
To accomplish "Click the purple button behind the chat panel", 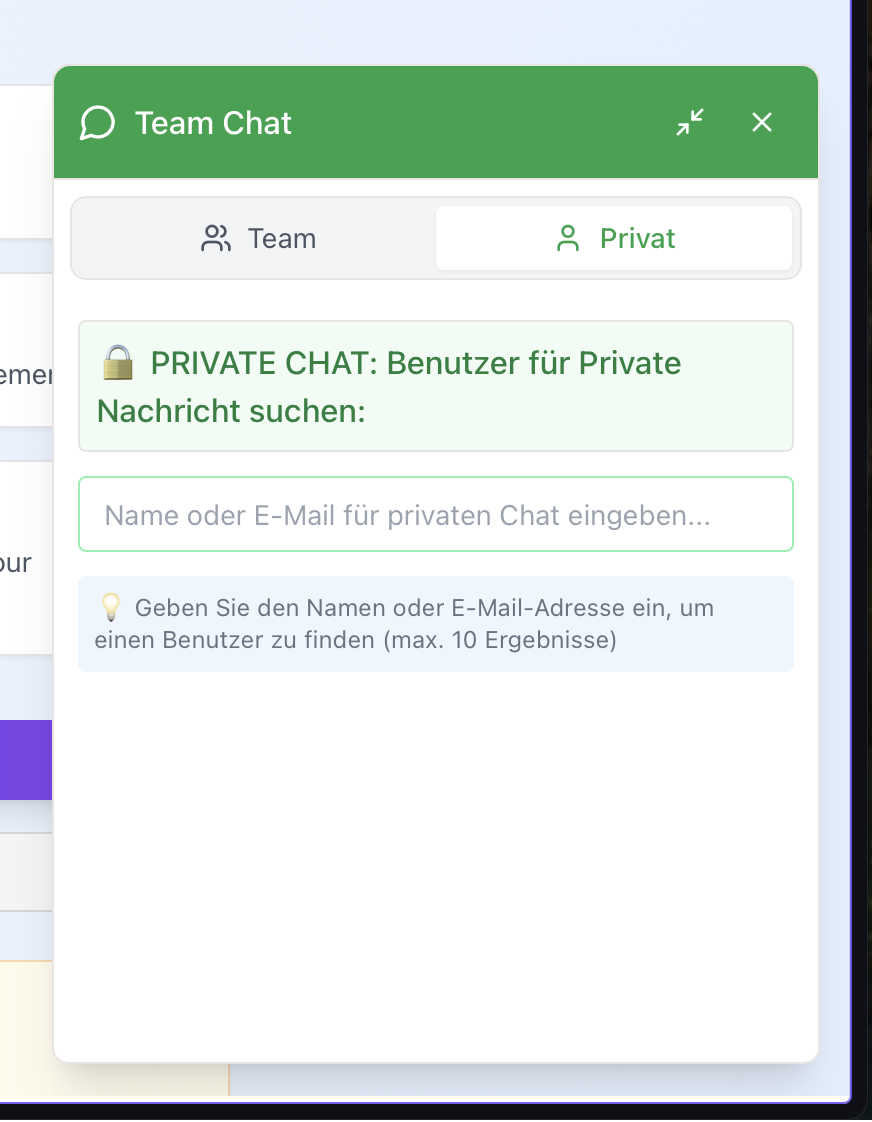I will pos(26,759).
